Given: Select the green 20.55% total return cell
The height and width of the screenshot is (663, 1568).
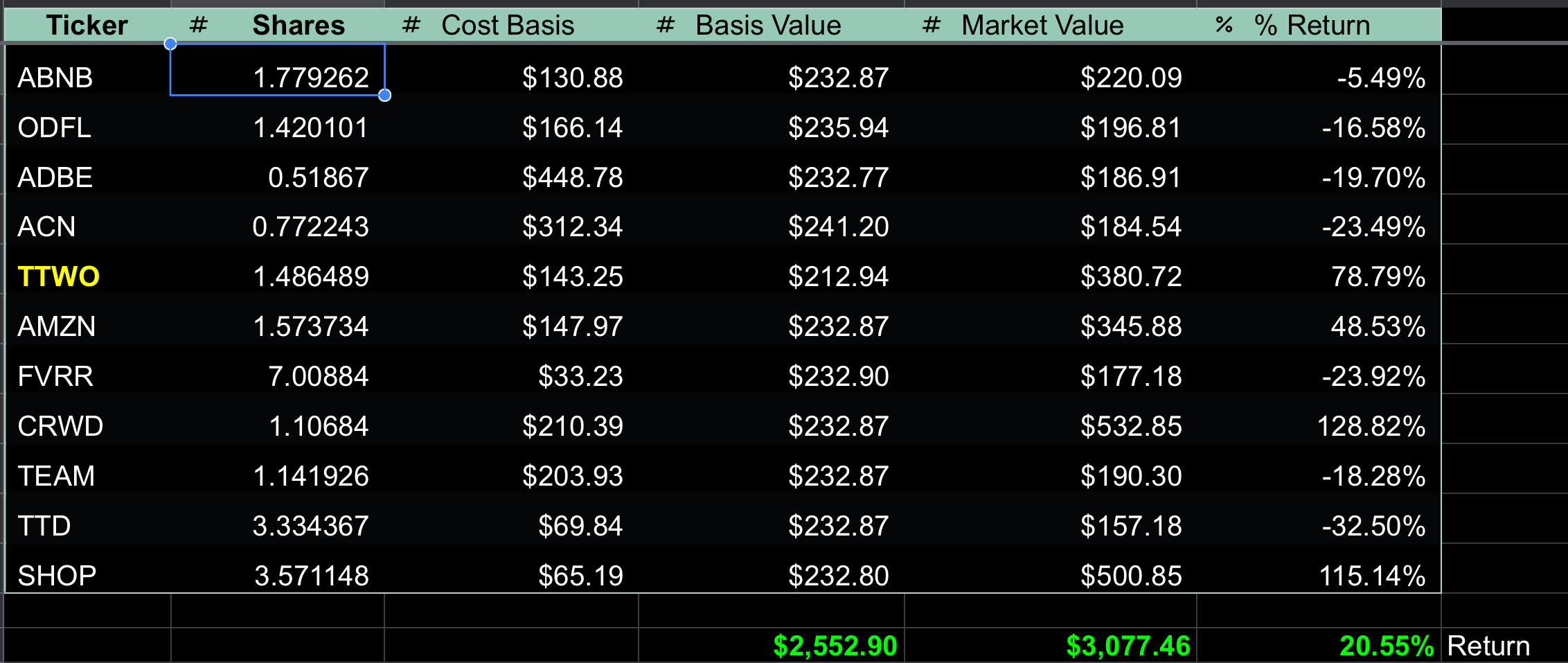Looking at the screenshot, I should coord(1386,646).
